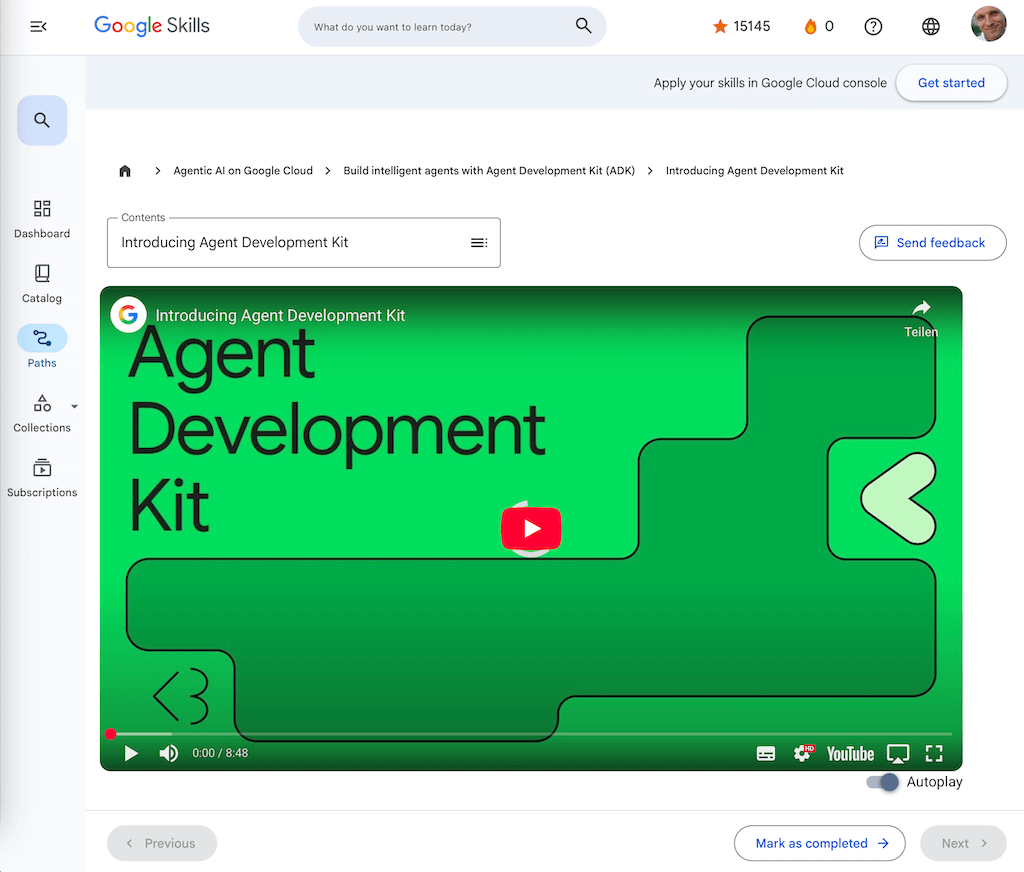The height and width of the screenshot is (872, 1024).
Task: Click the video progress bar
Action: click(530, 734)
